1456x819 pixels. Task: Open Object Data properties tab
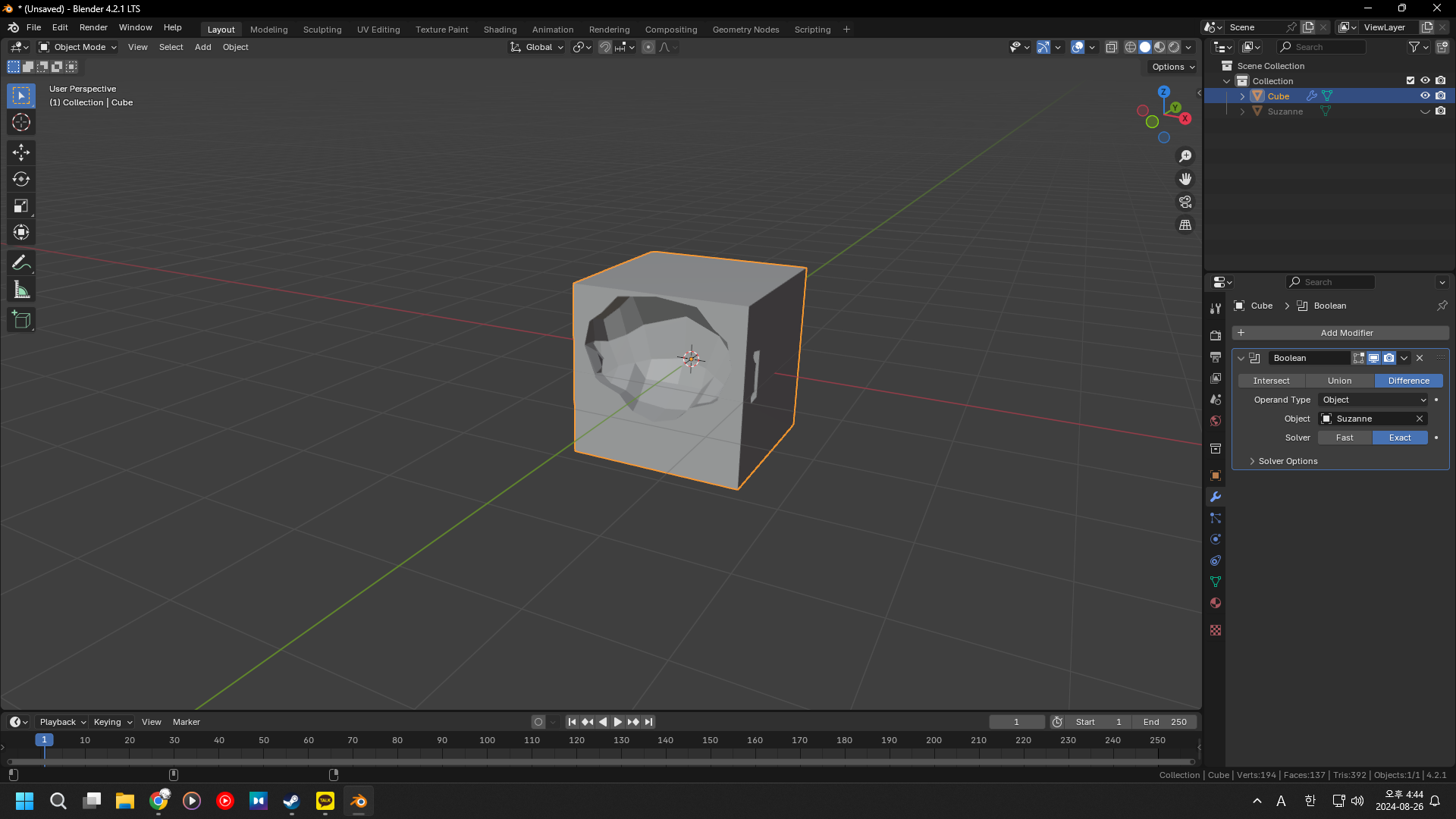(x=1216, y=582)
